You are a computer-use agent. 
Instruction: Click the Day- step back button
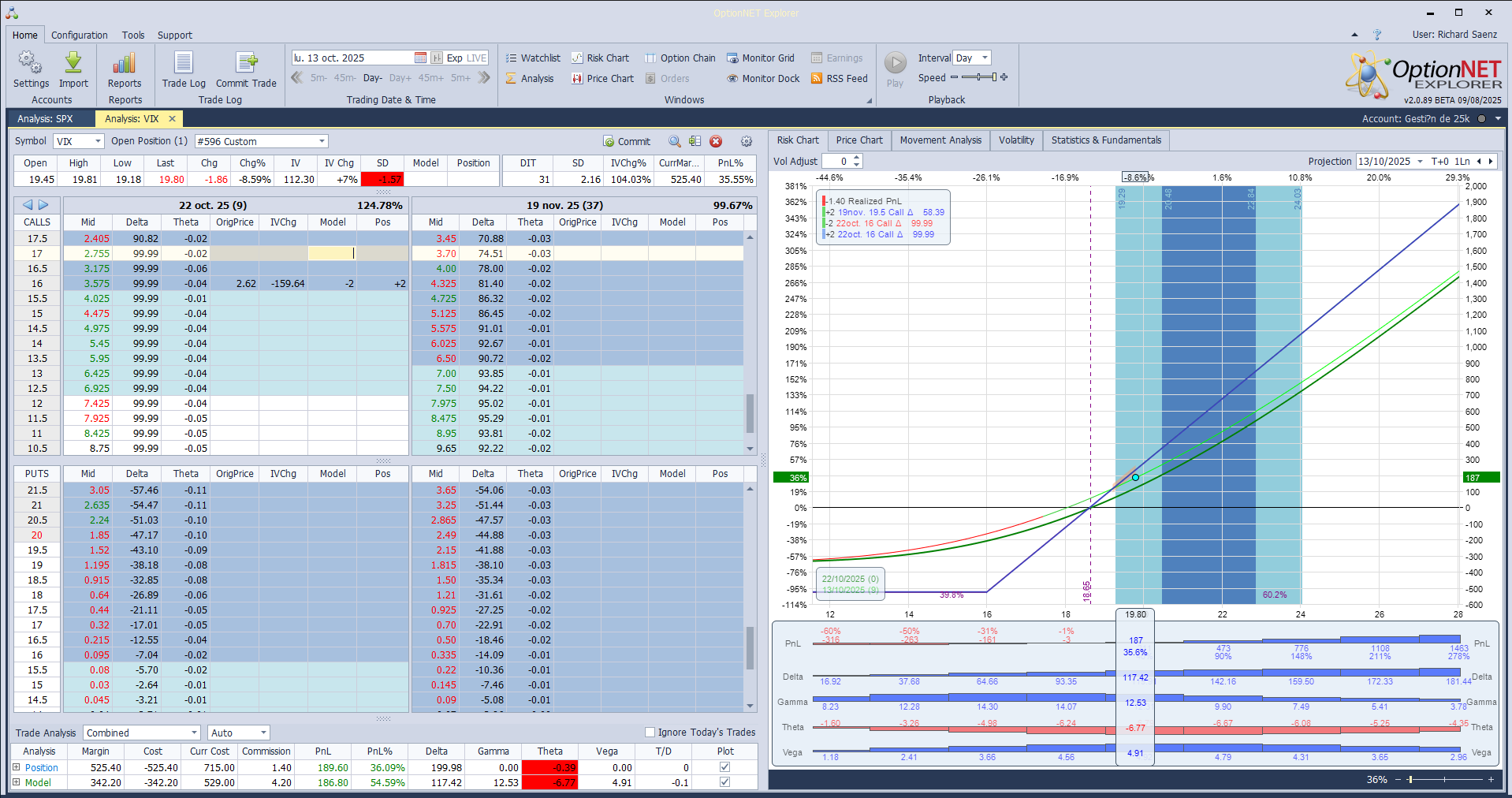(373, 78)
